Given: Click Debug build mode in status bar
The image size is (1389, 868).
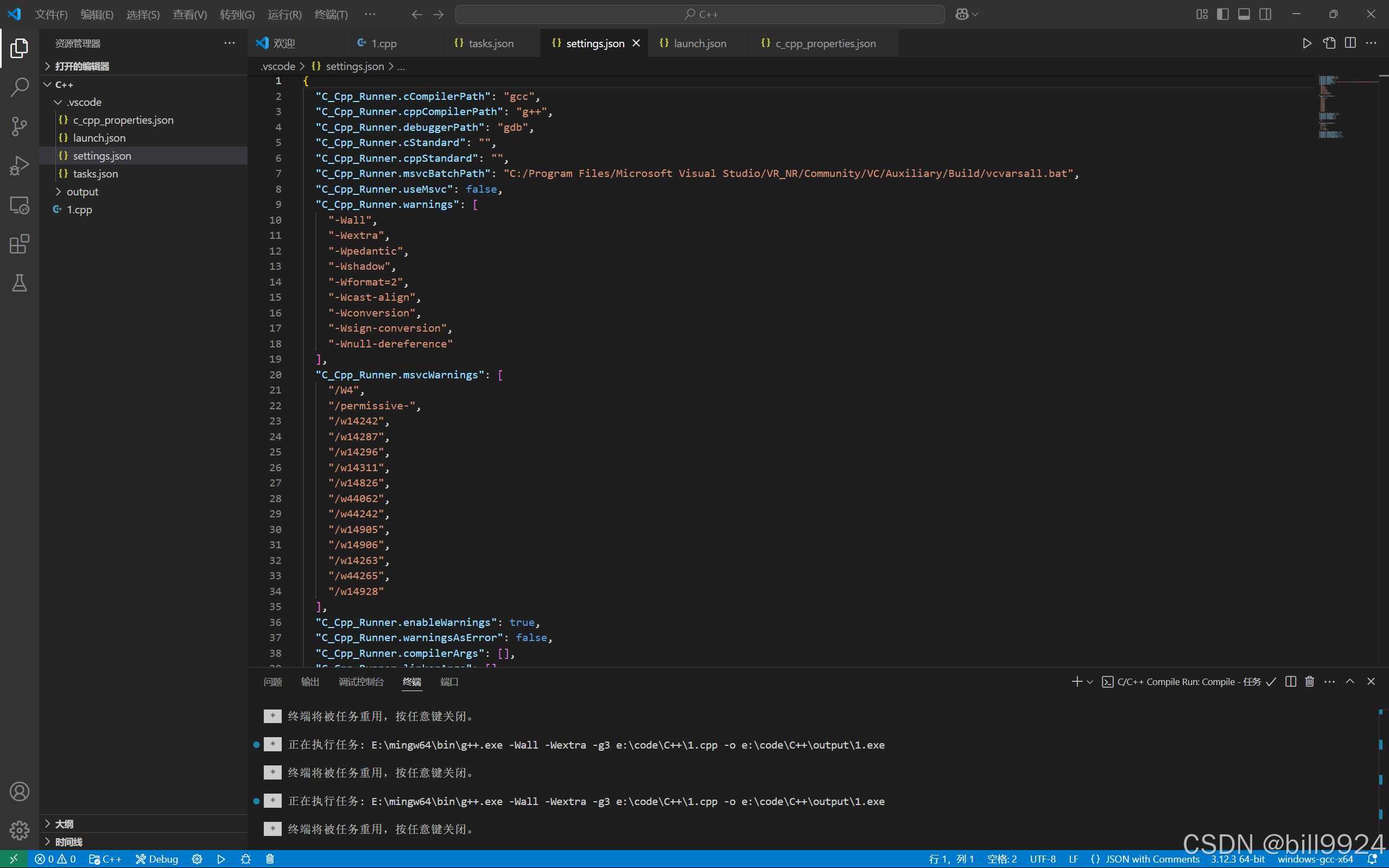Looking at the screenshot, I should (157, 859).
